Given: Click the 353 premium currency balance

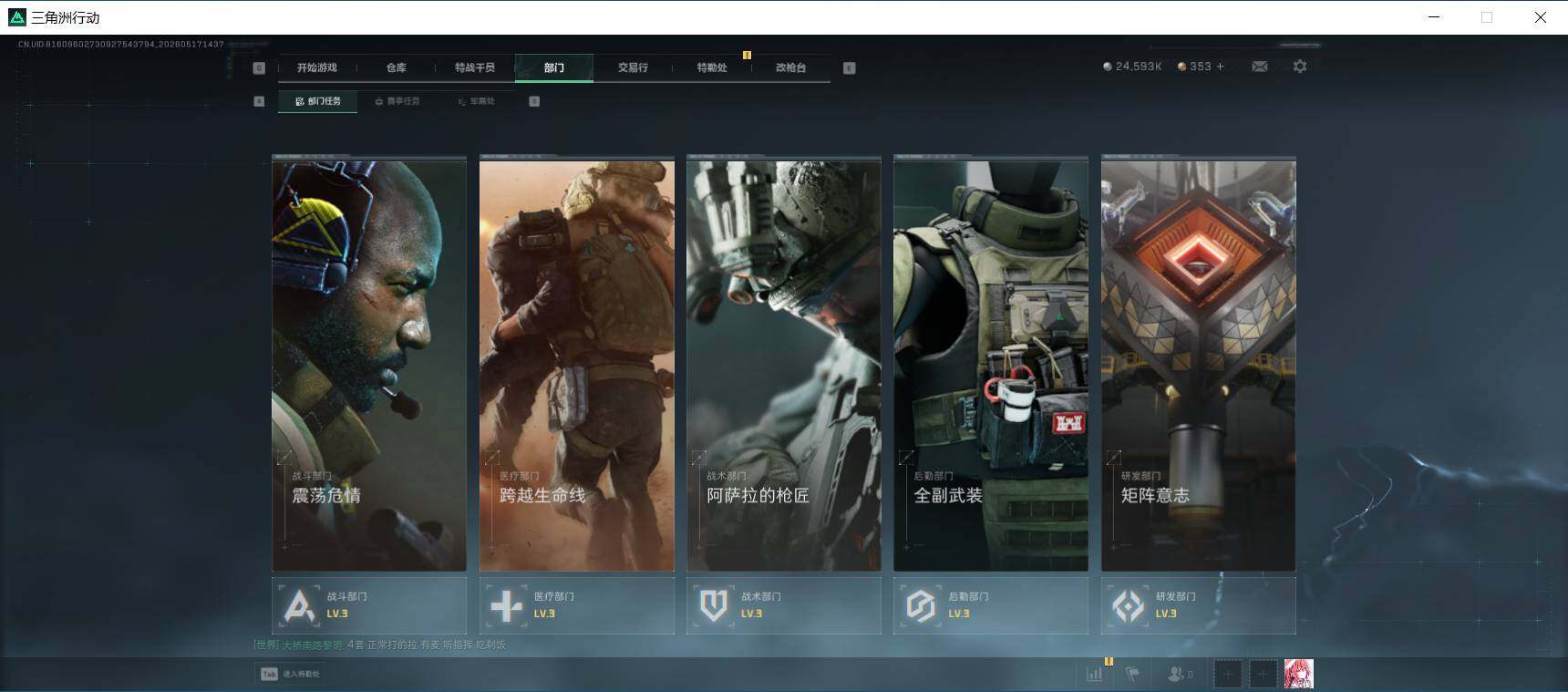Looking at the screenshot, I should (x=1194, y=67).
